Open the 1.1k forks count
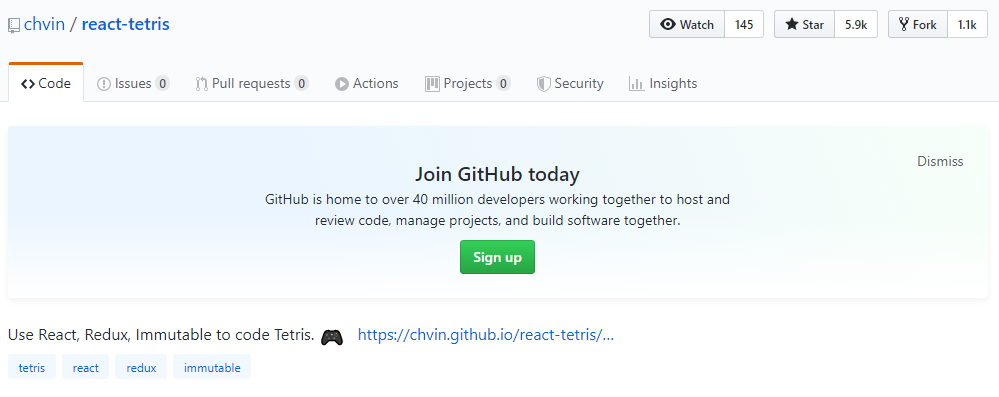Viewport: 999px width, 397px height. [x=967, y=25]
